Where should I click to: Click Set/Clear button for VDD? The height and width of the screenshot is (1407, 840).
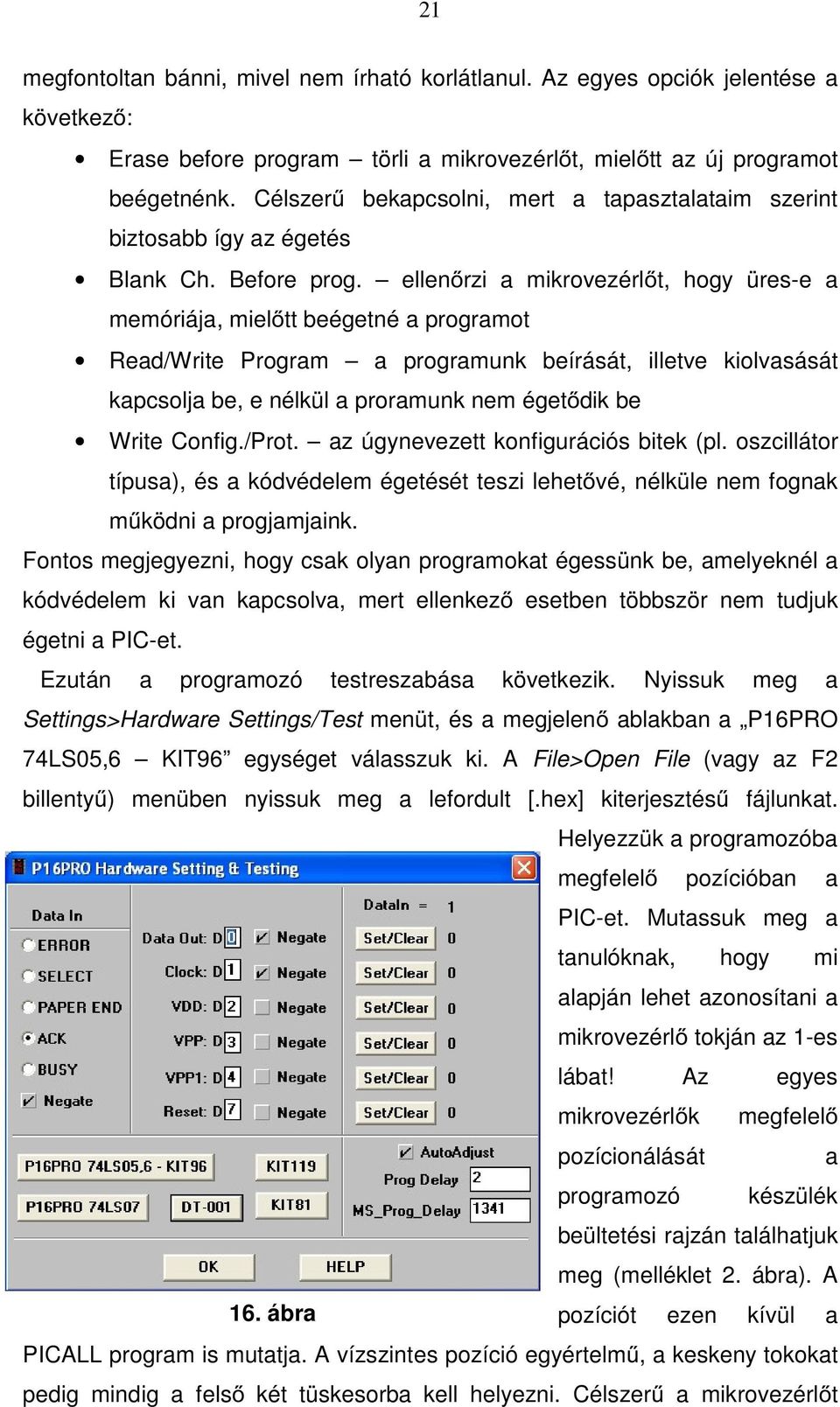395,1008
